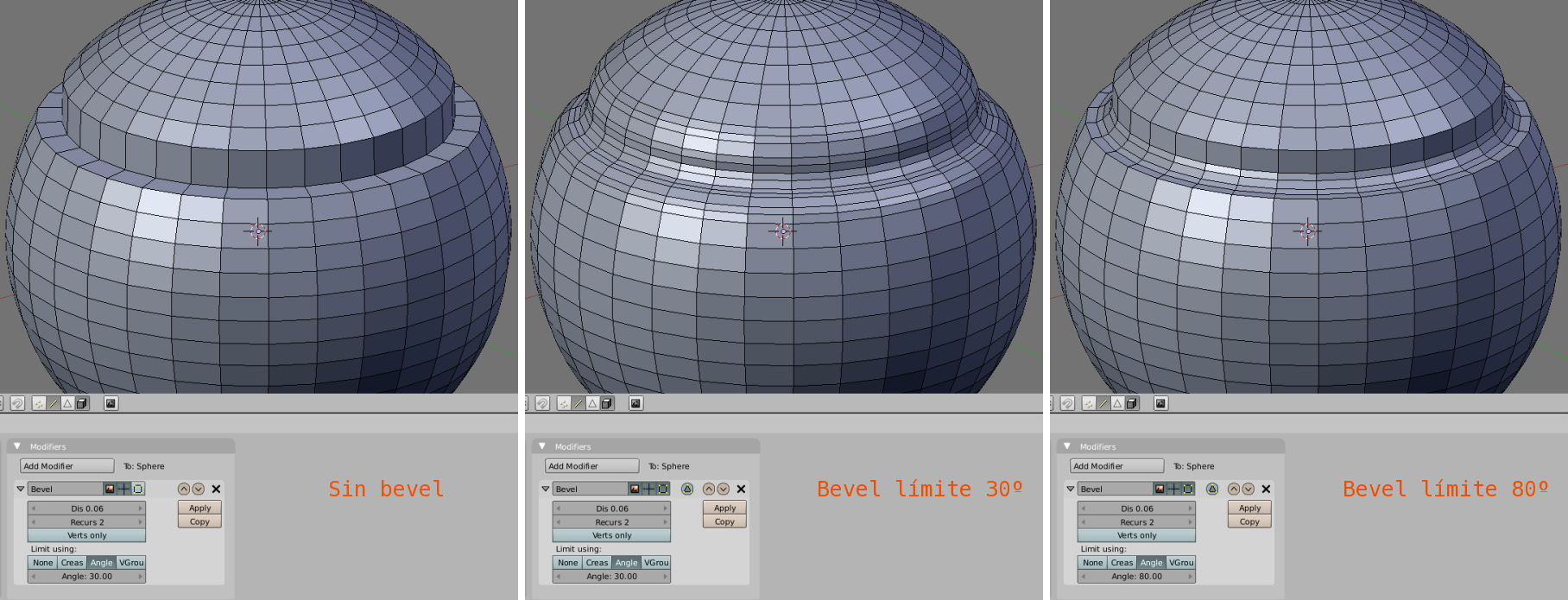1568x600 pixels.
Task: Collapse Bevel modifier in Bevel límite 80º panel
Action: click(1071, 489)
